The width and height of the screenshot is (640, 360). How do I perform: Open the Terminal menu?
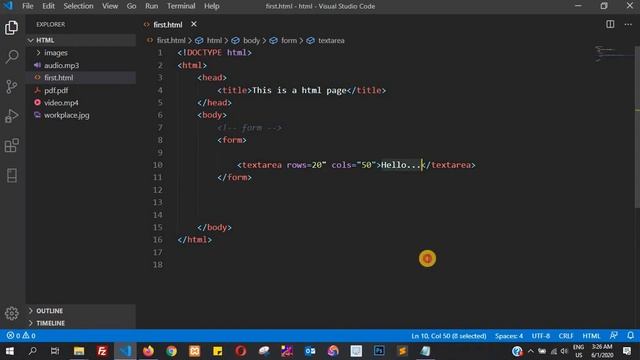[181, 6]
